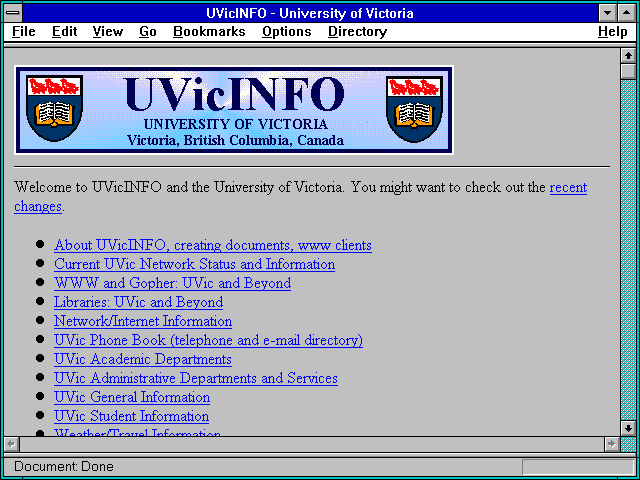Click the 'Document: Done' status text
Screen dimensions: 640x480
(x=64, y=467)
